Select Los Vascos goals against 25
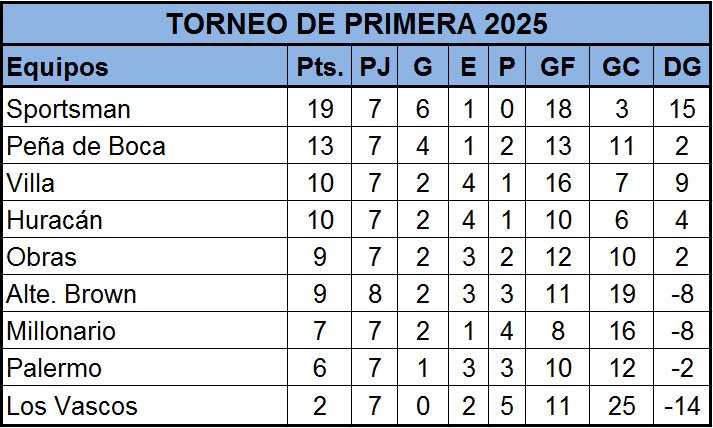Screen dimensions: 713x428 pyautogui.click(x=621, y=406)
